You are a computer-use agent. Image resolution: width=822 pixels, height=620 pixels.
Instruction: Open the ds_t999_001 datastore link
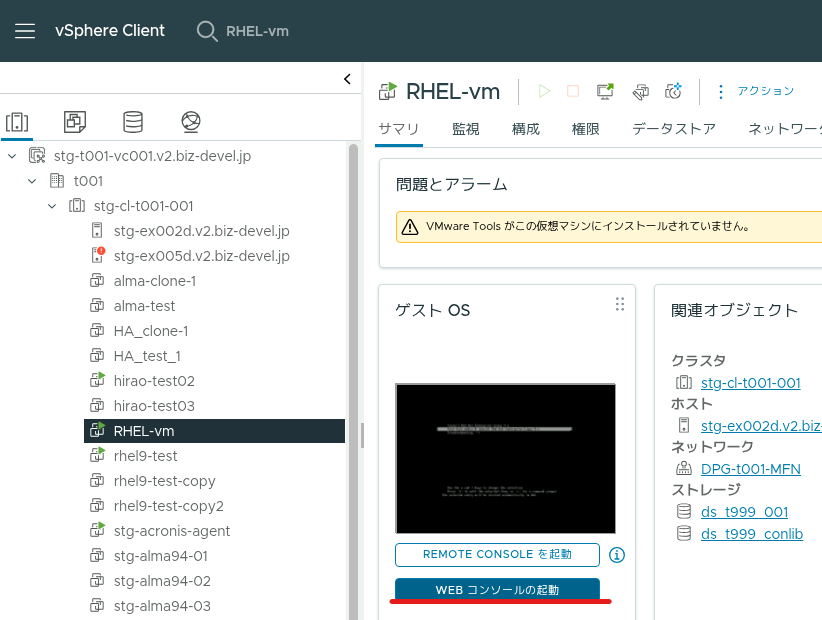click(x=744, y=512)
